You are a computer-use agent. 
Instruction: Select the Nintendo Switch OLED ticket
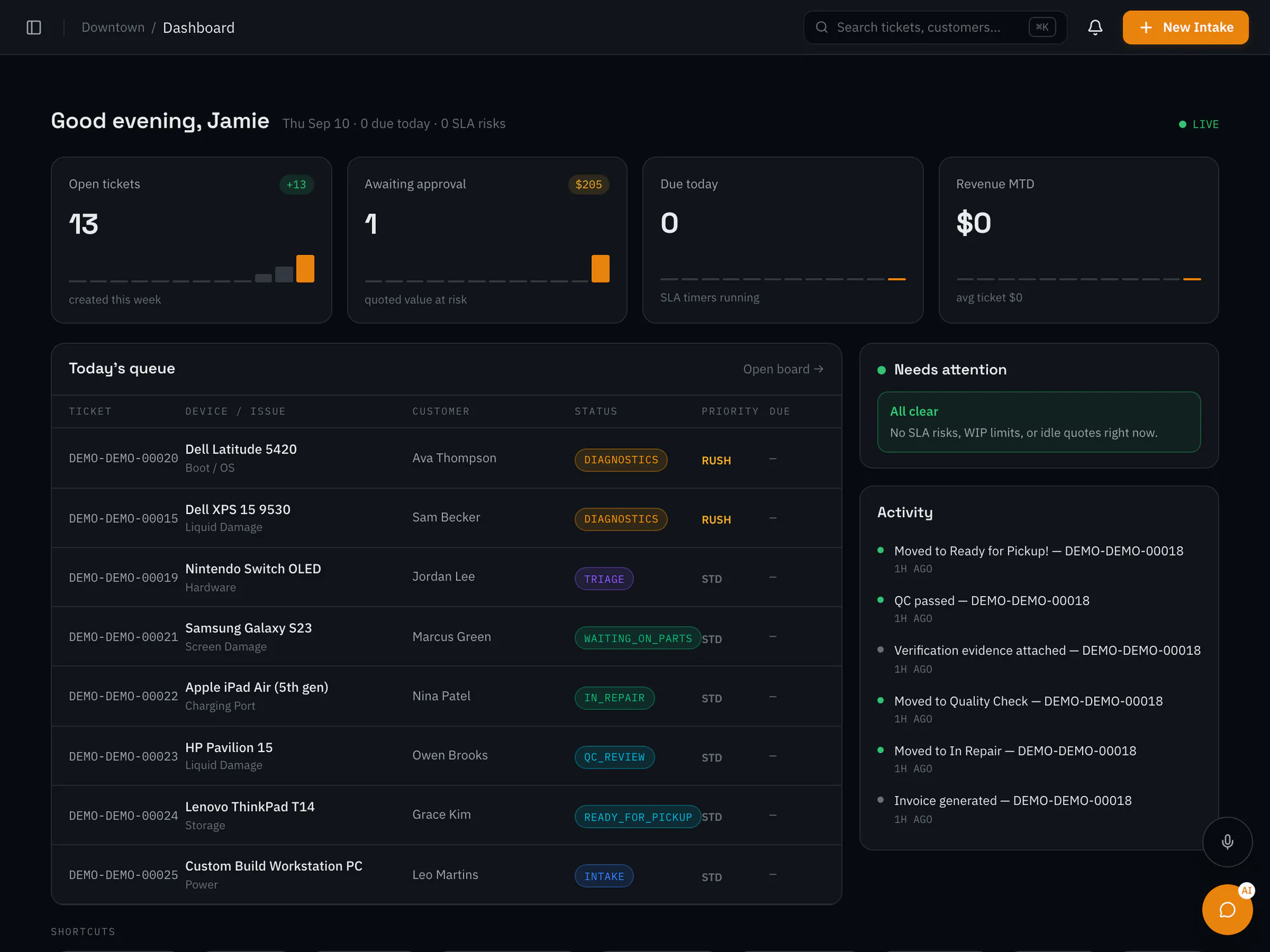[x=446, y=577]
